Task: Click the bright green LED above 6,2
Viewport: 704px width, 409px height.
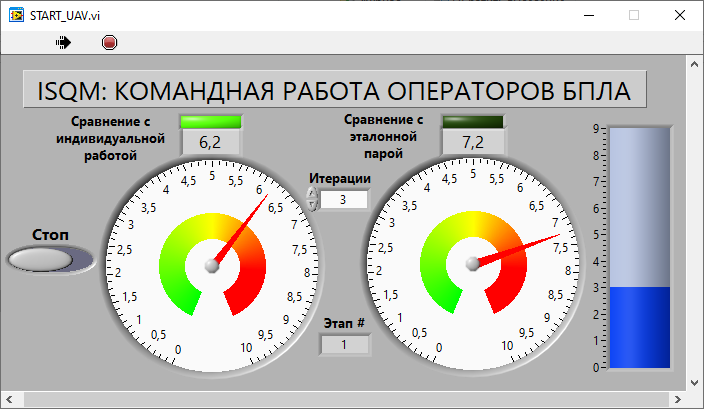Action: [x=211, y=122]
